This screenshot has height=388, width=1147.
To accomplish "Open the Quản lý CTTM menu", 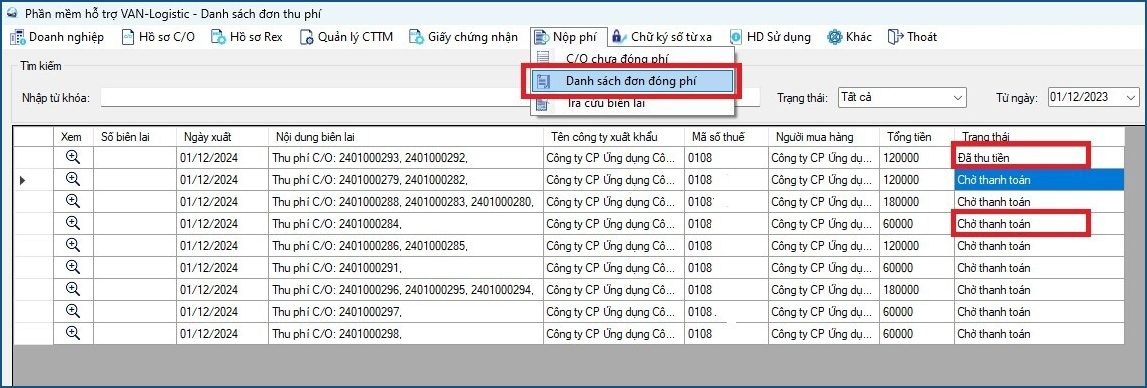I will pyautogui.click(x=347, y=37).
